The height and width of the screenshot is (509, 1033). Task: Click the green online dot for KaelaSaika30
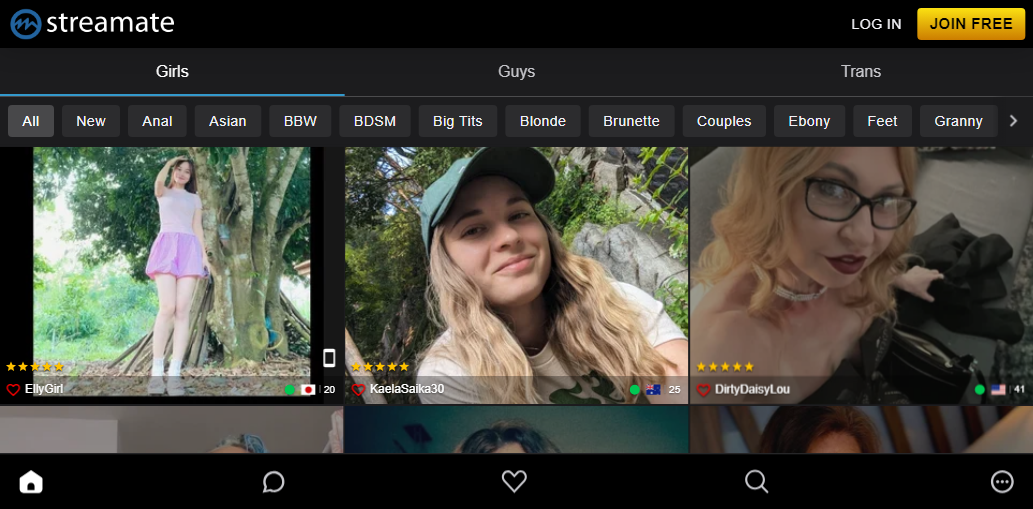(x=635, y=390)
